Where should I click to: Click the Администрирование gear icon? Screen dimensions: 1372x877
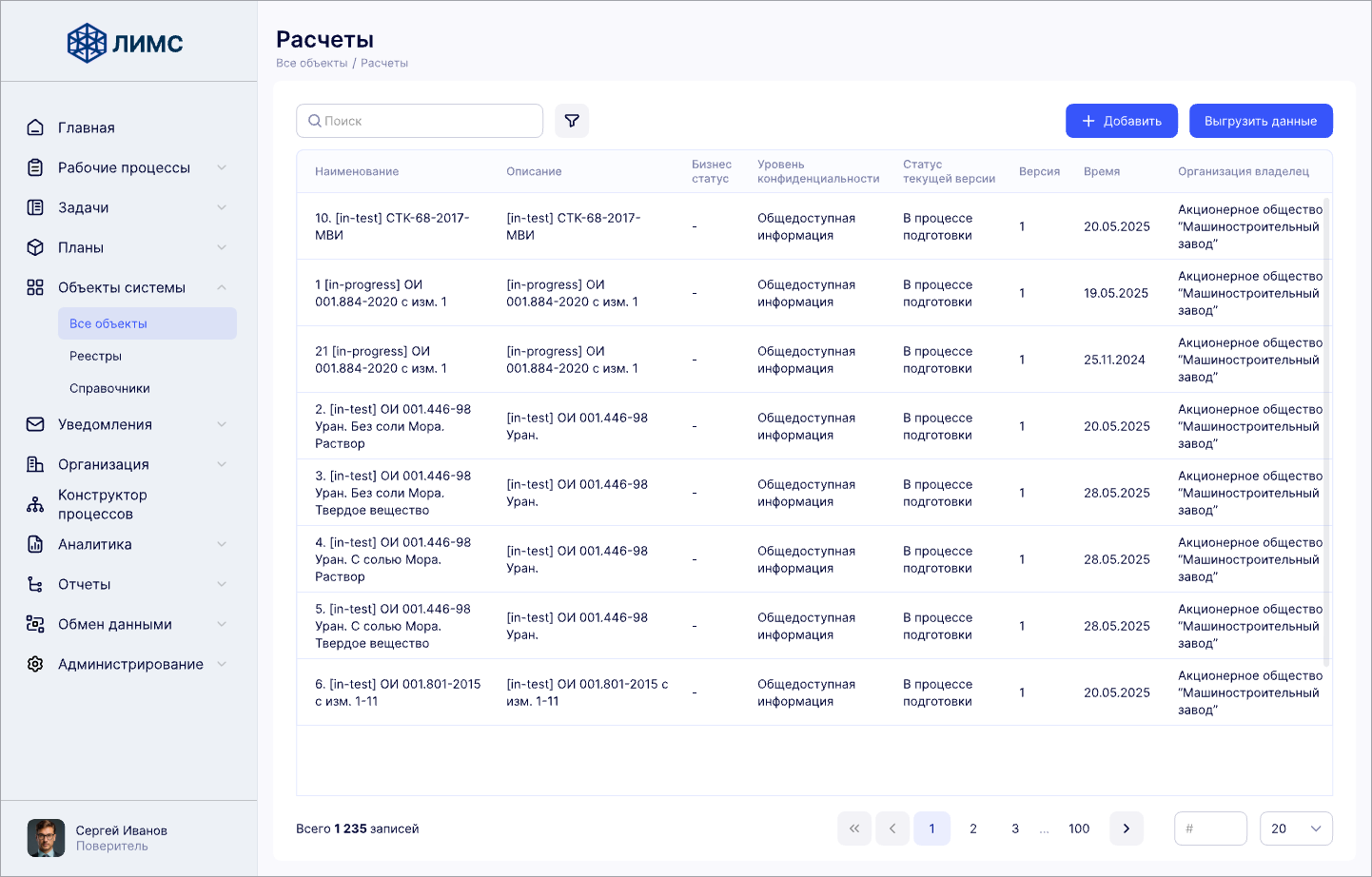pyautogui.click(x=35, y=664)
